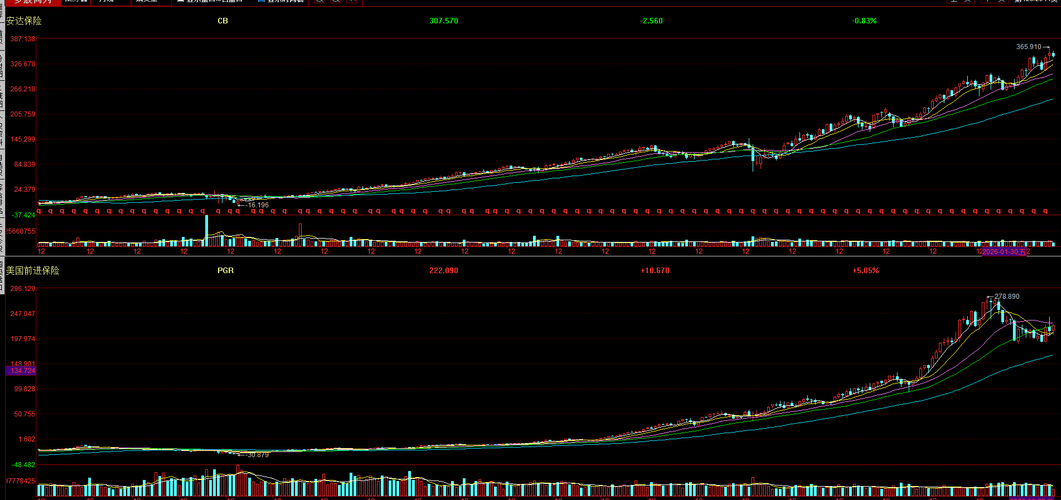Click the 205.759 axis value
This screenshot has width=1061, height=500.
[x=22, y=114]
